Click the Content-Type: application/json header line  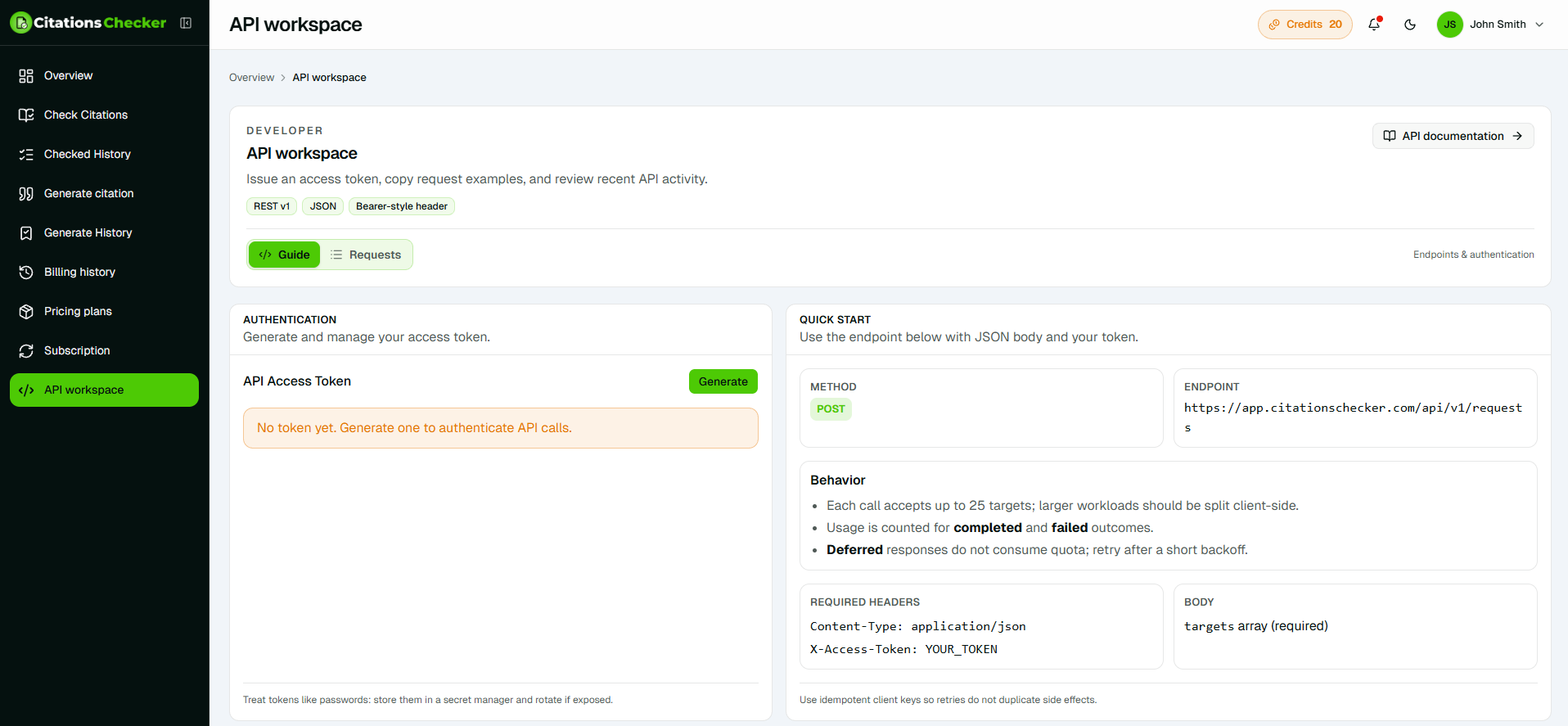(x=917, y=626)
